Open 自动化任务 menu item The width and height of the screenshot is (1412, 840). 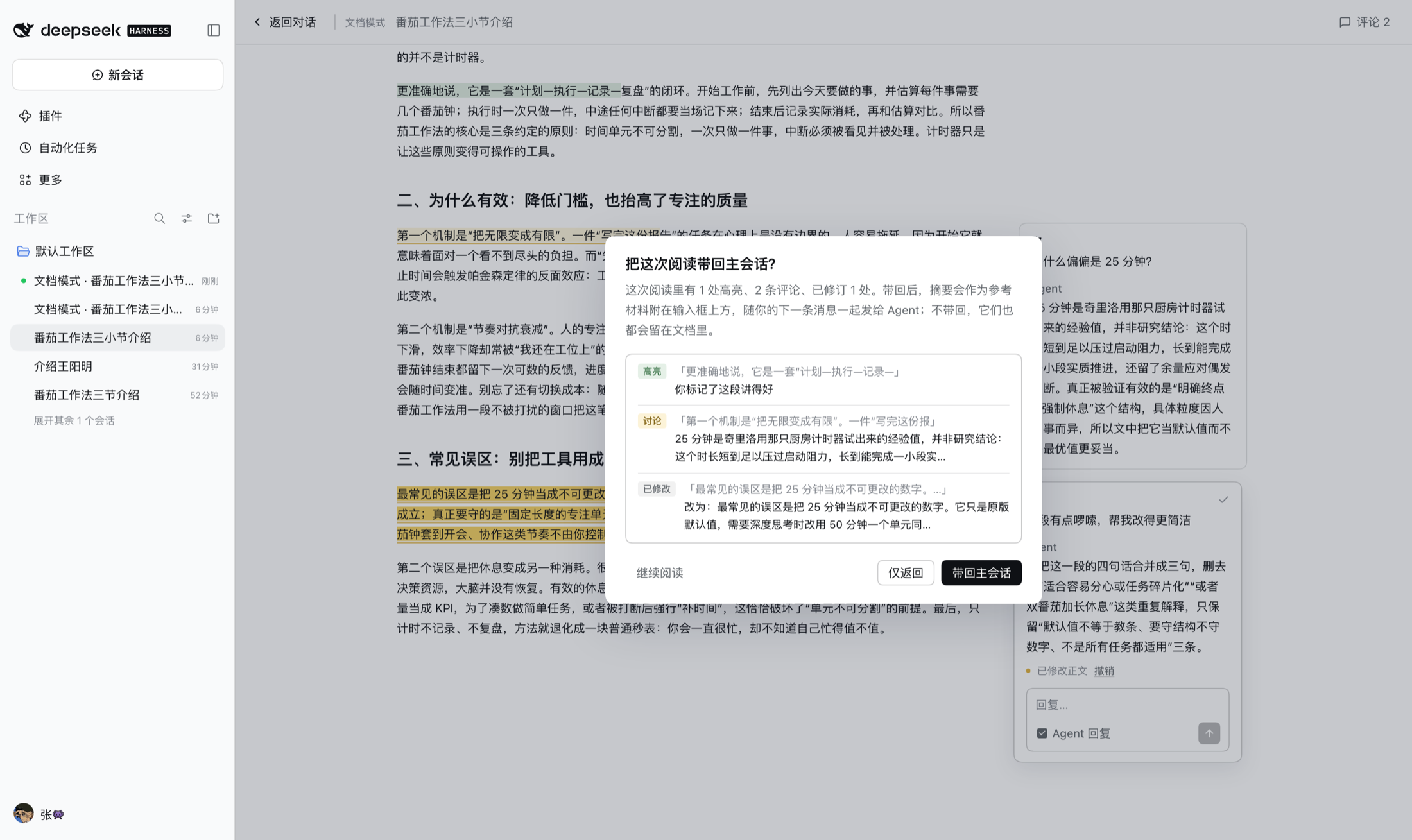click(117, 148)
